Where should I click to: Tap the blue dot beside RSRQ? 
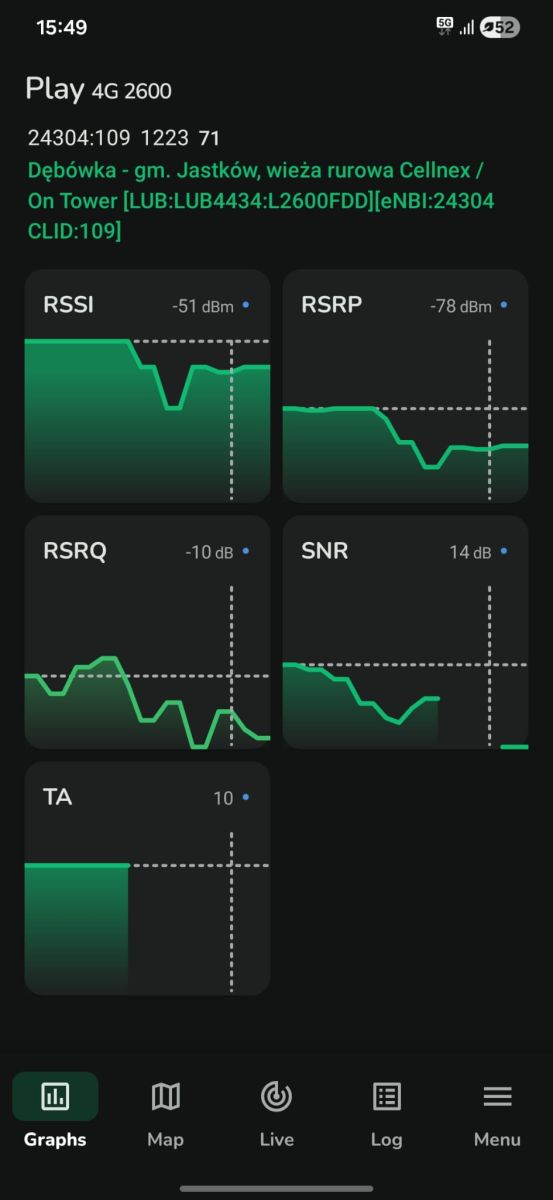(x=246, y=550)
